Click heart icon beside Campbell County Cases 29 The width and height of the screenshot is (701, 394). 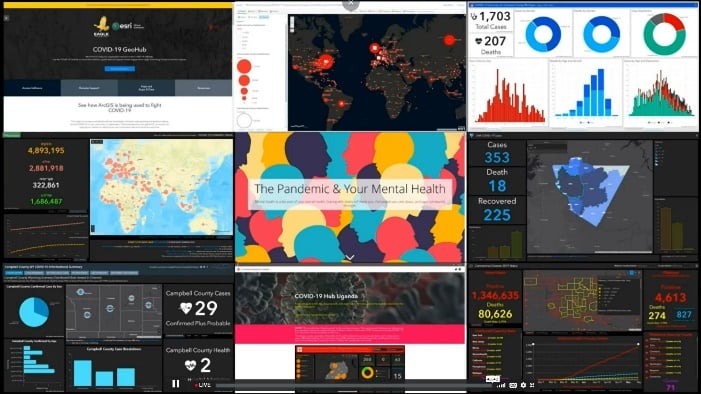pos(186,308)
